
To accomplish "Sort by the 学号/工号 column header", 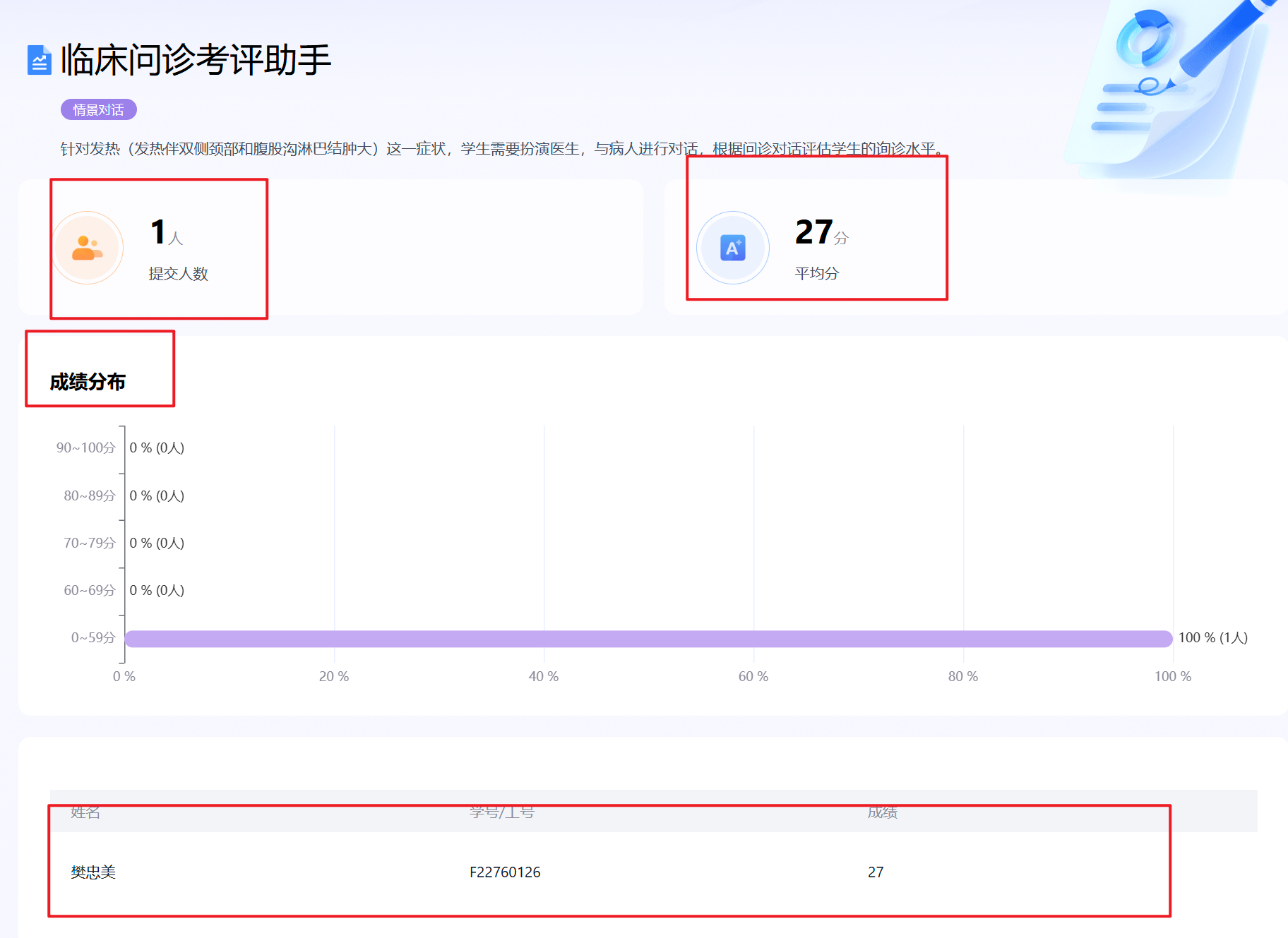I will 502,812.
